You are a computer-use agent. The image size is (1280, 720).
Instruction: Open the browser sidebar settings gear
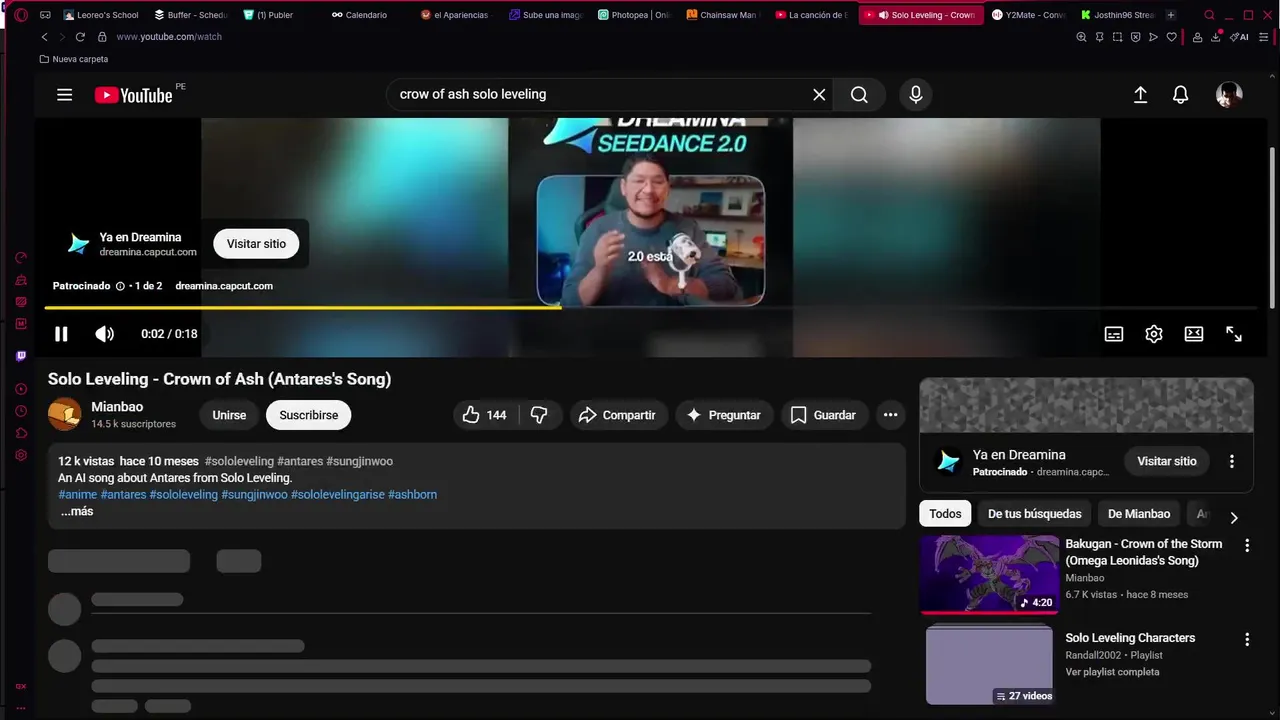[21, 455]
